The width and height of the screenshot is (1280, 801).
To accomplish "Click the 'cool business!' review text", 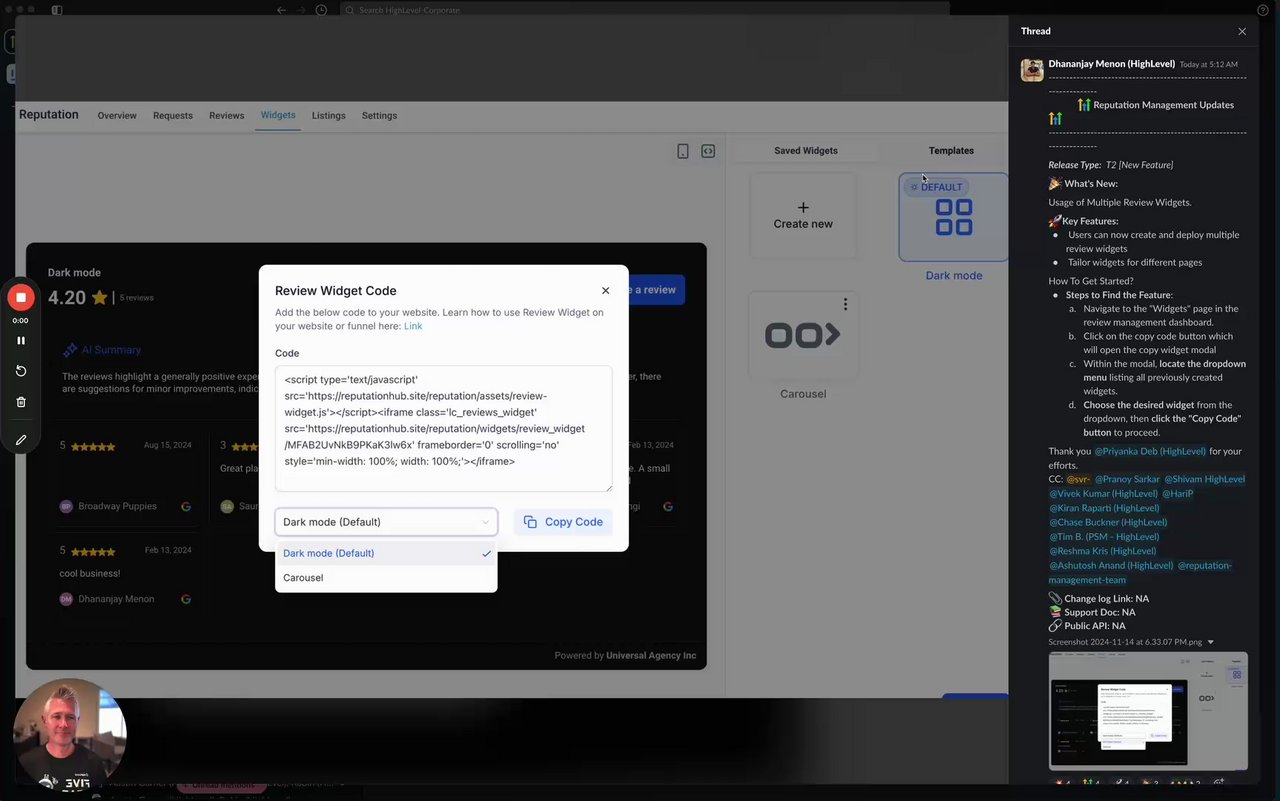I will click(x=90, y=574).
